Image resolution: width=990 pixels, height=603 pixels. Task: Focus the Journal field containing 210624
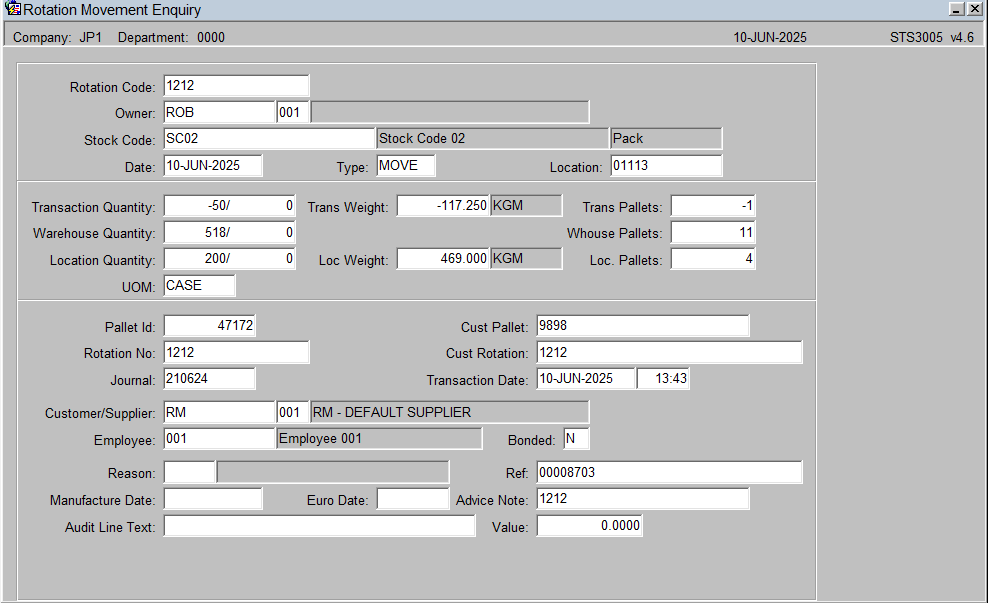click(210, 379)
